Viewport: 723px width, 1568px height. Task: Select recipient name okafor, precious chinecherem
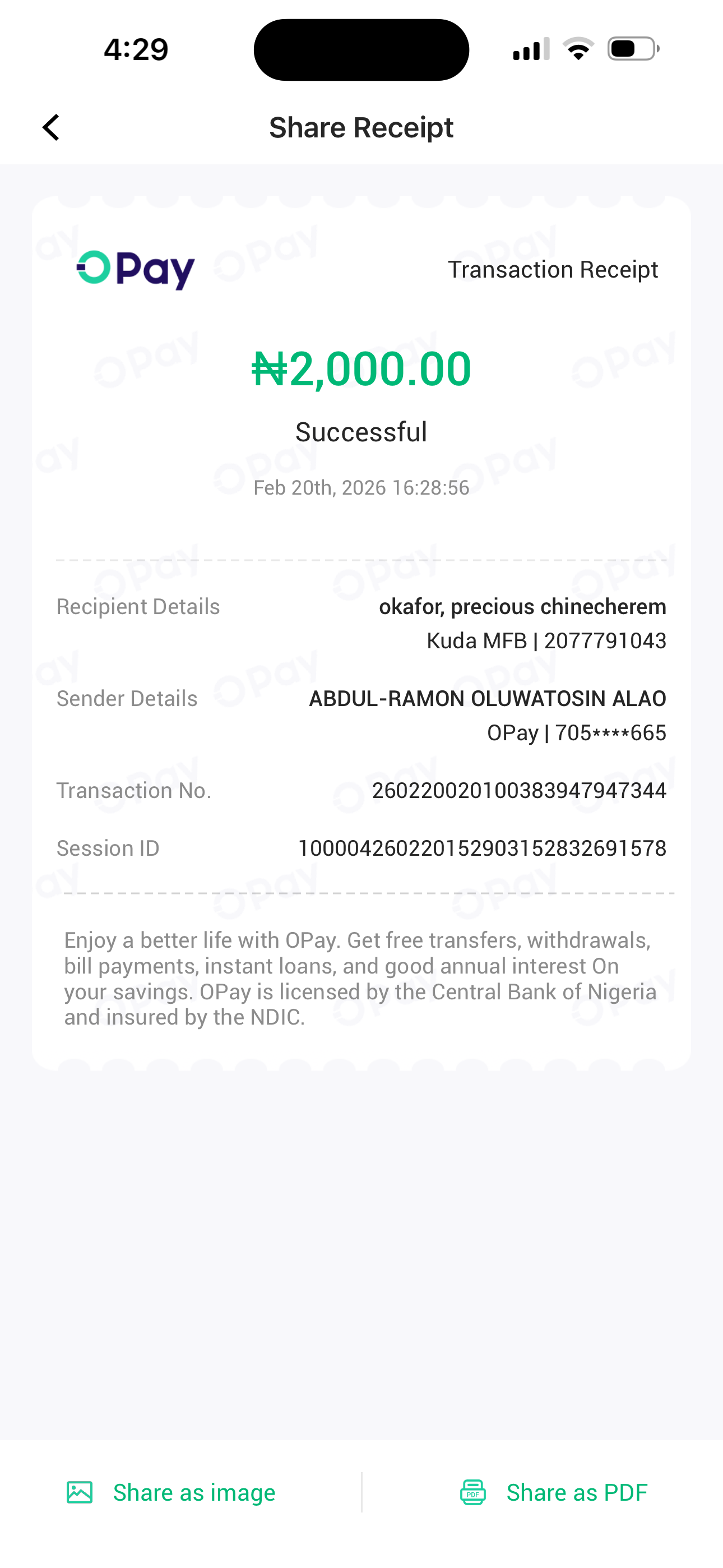click(522, 607)
